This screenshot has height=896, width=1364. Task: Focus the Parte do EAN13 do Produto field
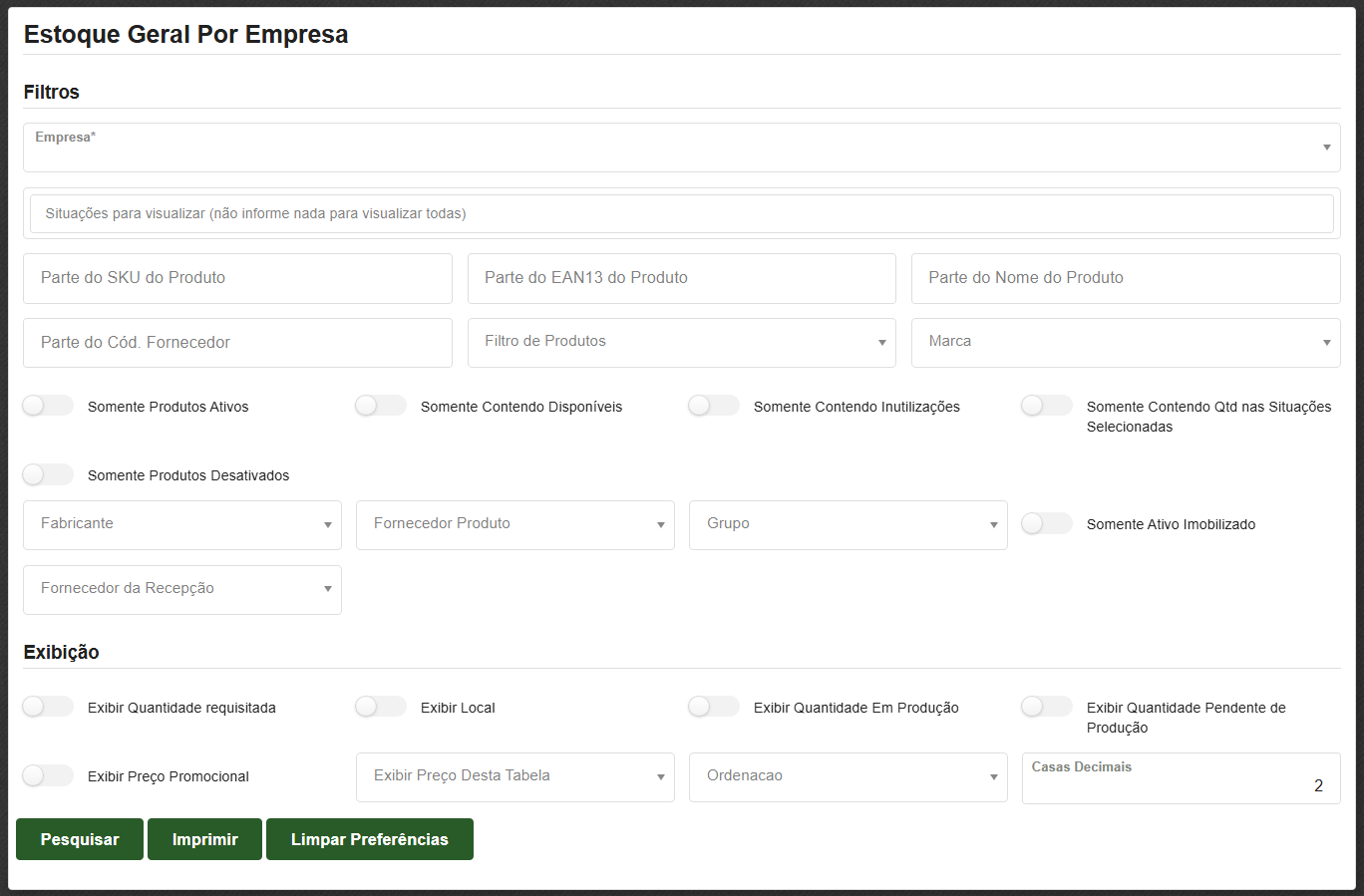click(681, 278)
